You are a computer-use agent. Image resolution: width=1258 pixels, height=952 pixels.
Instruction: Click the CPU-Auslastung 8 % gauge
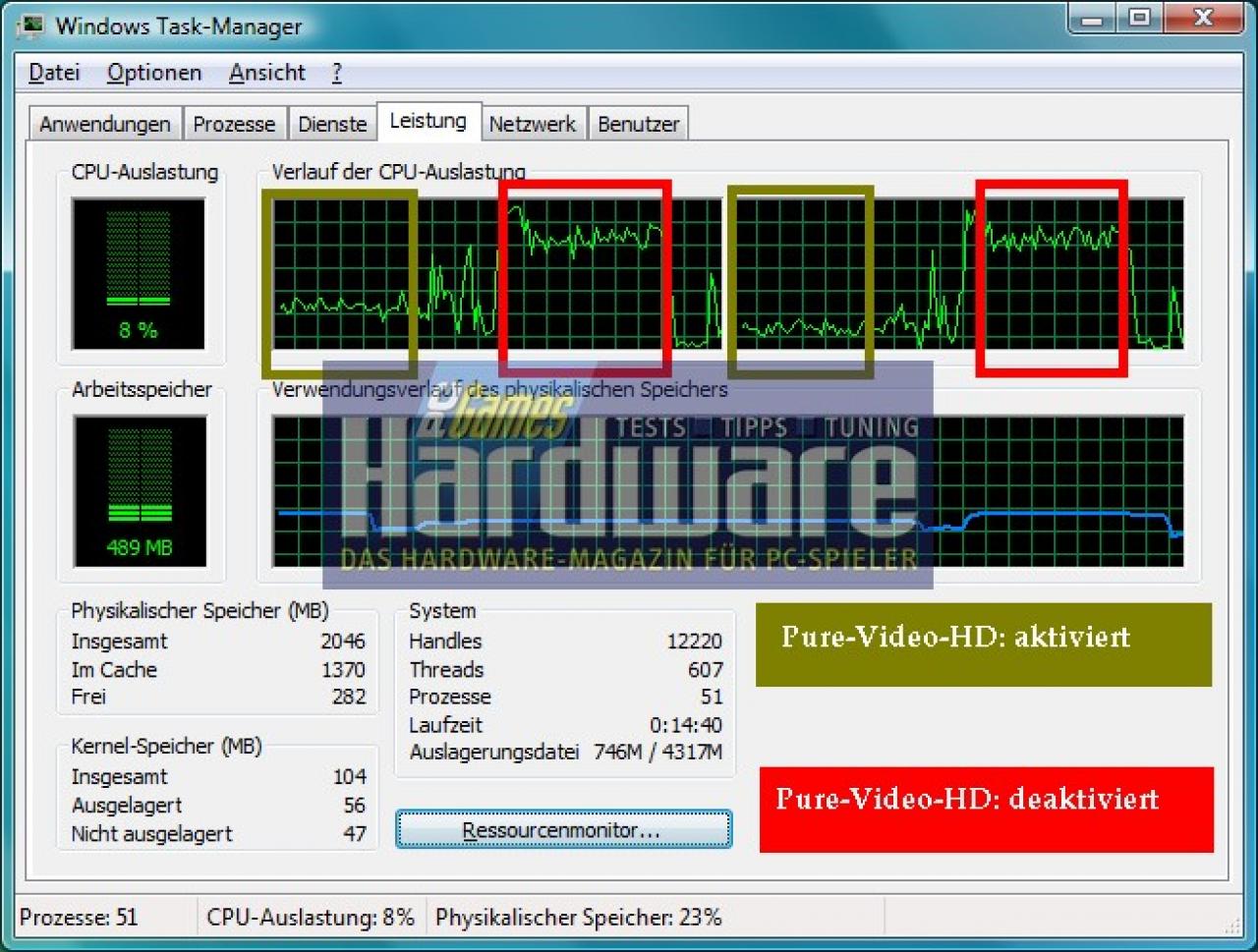coord(139,274)
